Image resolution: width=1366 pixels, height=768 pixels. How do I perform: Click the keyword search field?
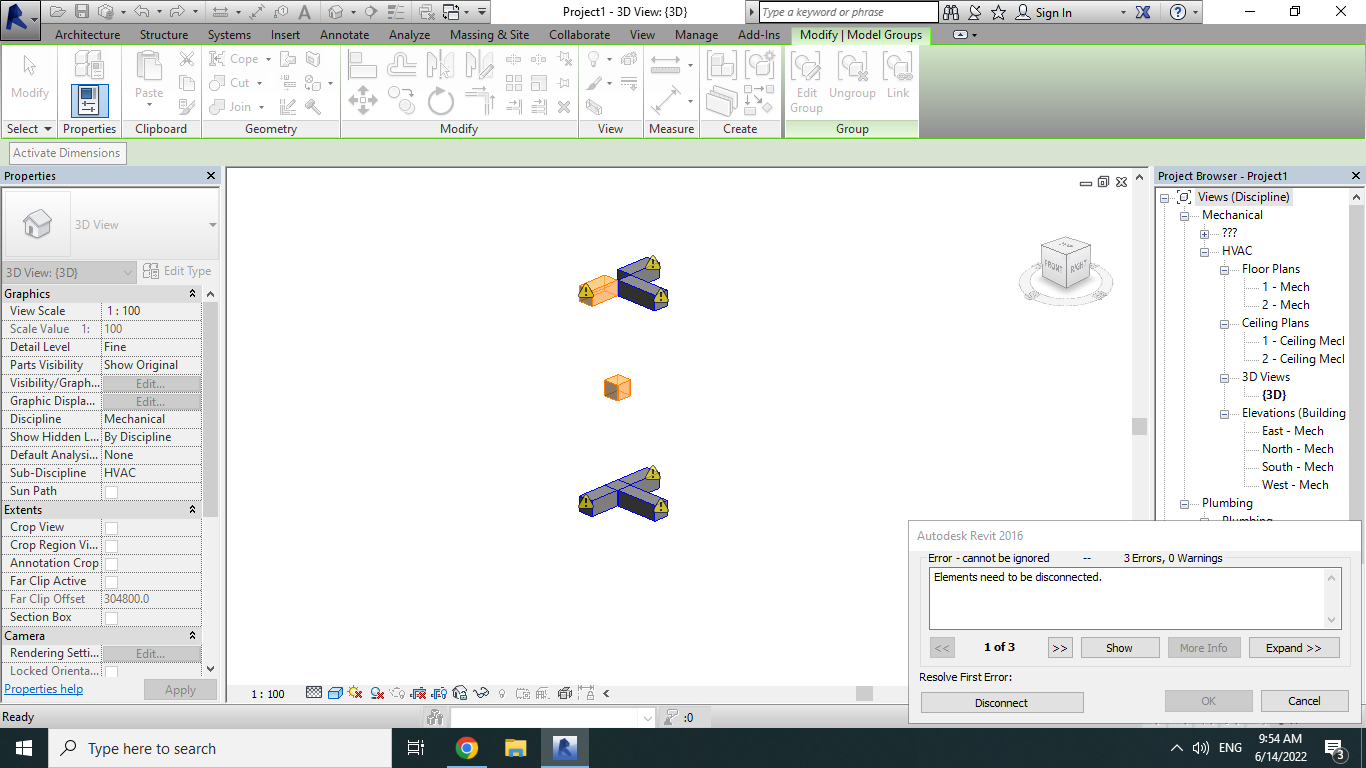(846, 12)
